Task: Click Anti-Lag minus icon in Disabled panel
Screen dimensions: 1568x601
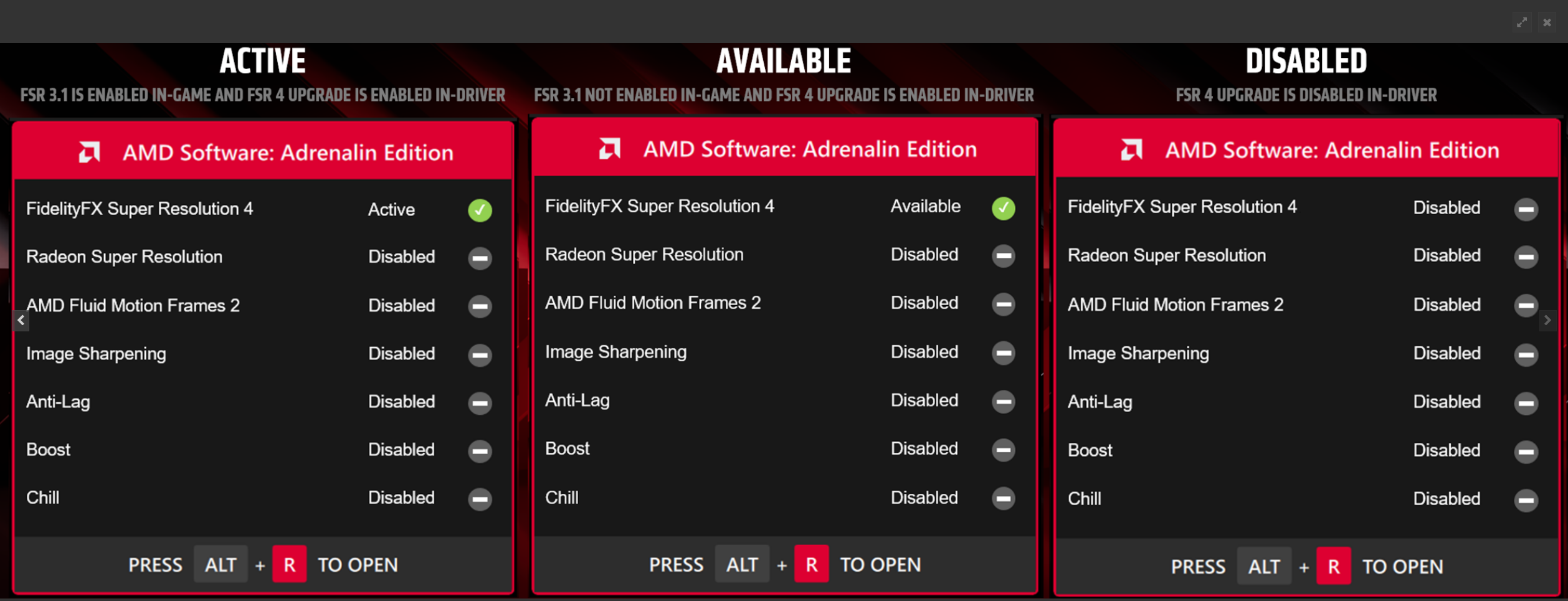Action: click(1526, 403)
